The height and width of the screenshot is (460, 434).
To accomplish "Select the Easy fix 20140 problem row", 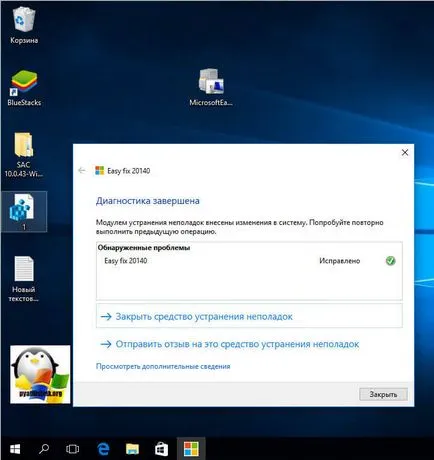I will 249,261.
